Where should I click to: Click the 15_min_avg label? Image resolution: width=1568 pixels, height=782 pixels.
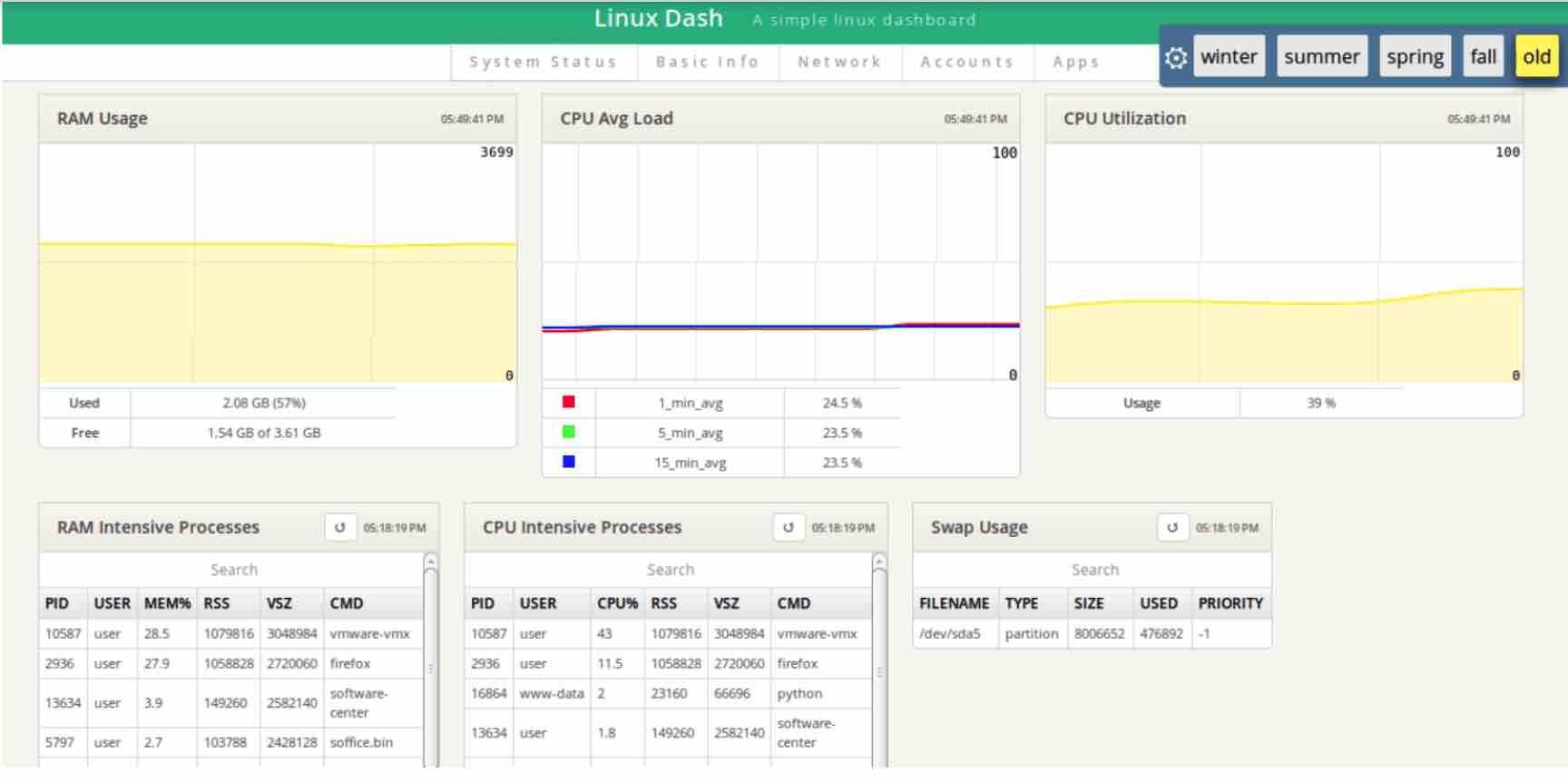click(x=691, y=463)
